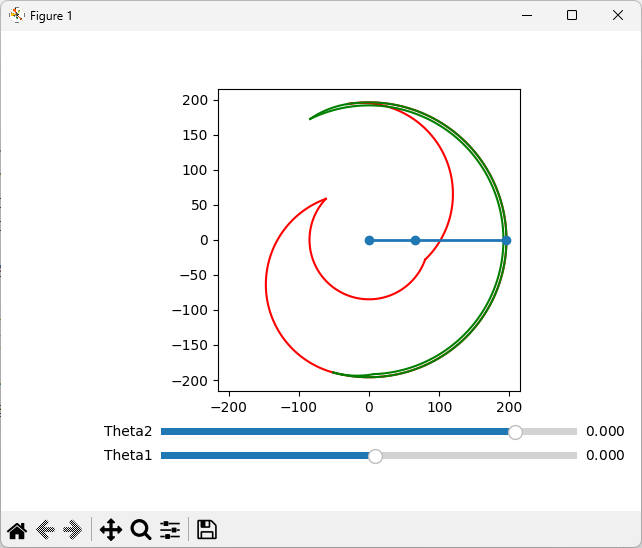Click the Theta1 slider handle
This screenshot has width=642, height=548.
click(375, 456)
